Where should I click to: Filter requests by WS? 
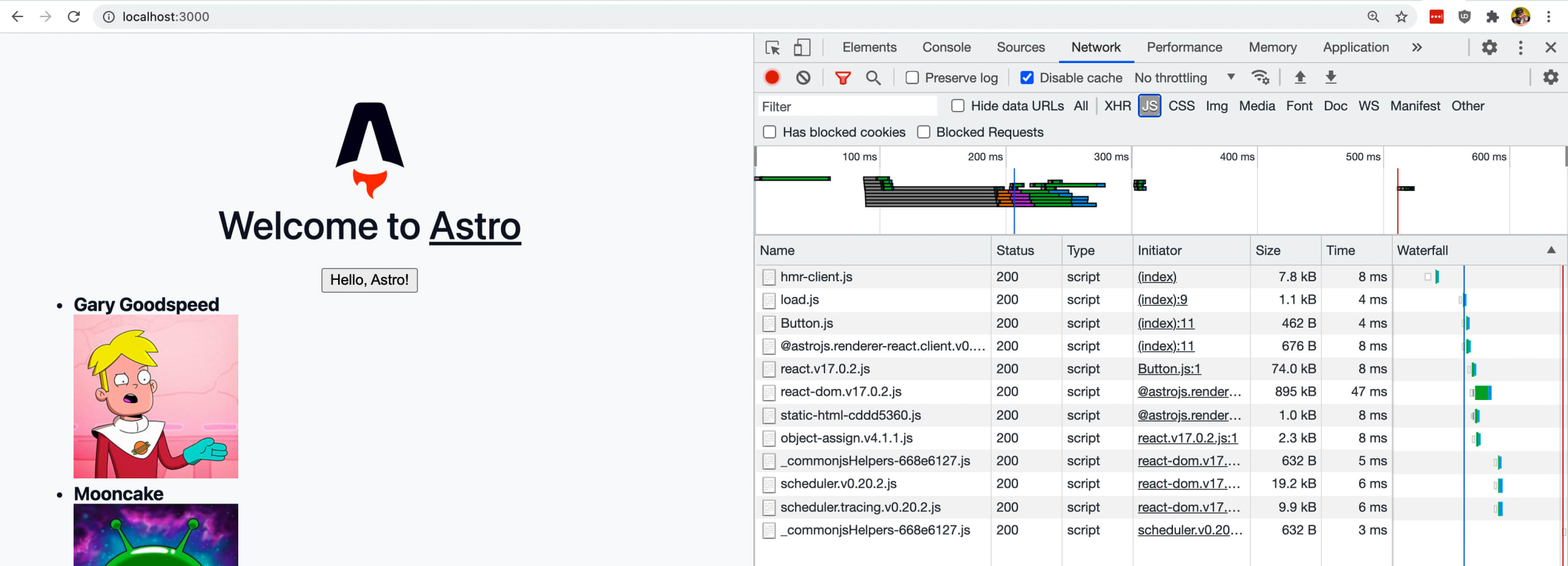click(x=1368, y=106)
